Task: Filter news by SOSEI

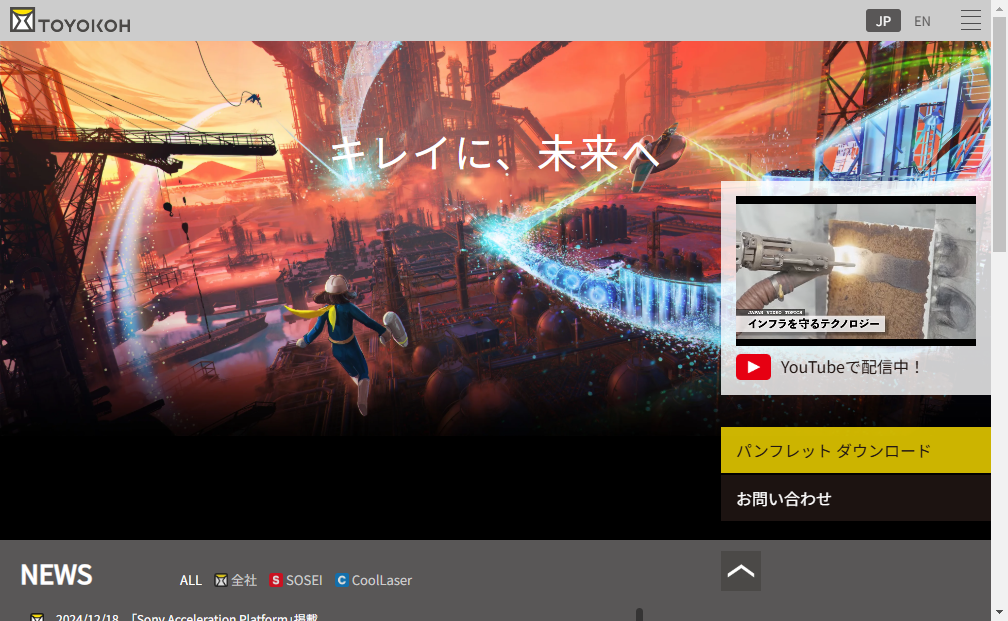Action: pyautogui.click(x=296, y=580)
